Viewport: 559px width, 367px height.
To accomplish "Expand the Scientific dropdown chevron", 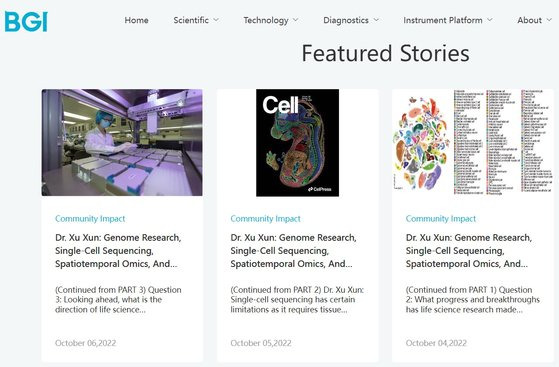I will click(216, 20).
